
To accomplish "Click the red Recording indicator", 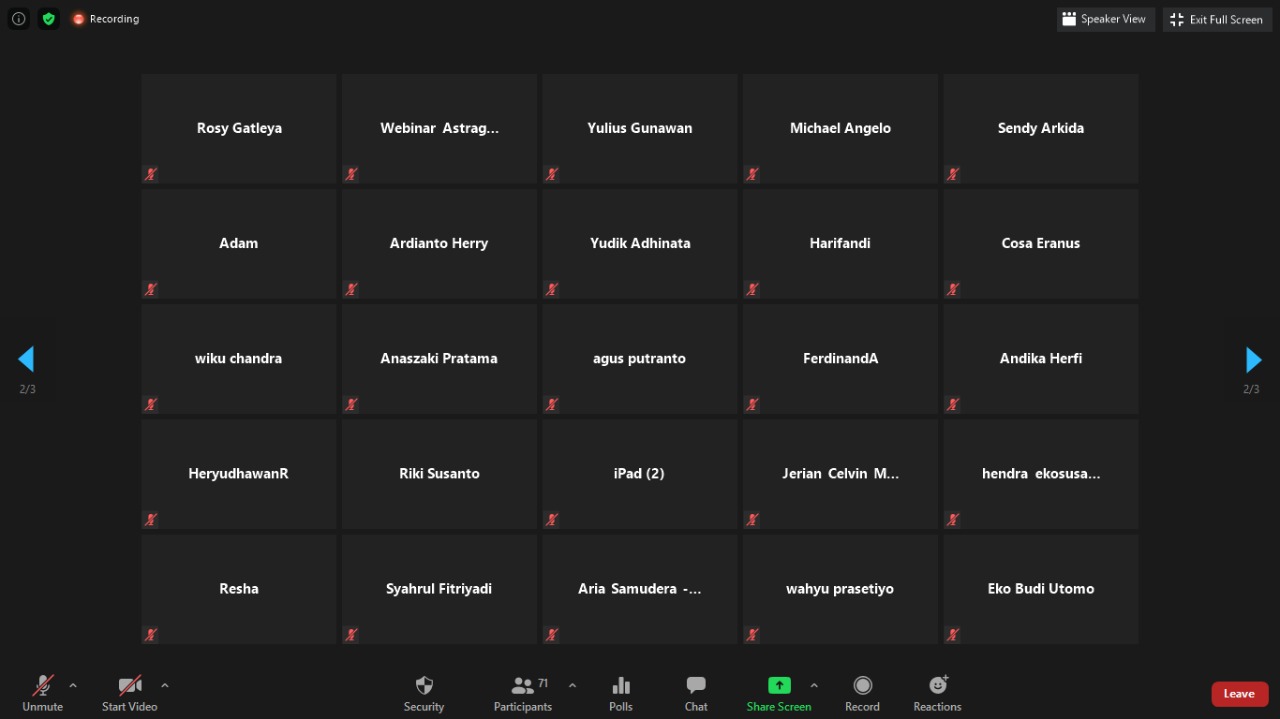I will pos(105,19).
